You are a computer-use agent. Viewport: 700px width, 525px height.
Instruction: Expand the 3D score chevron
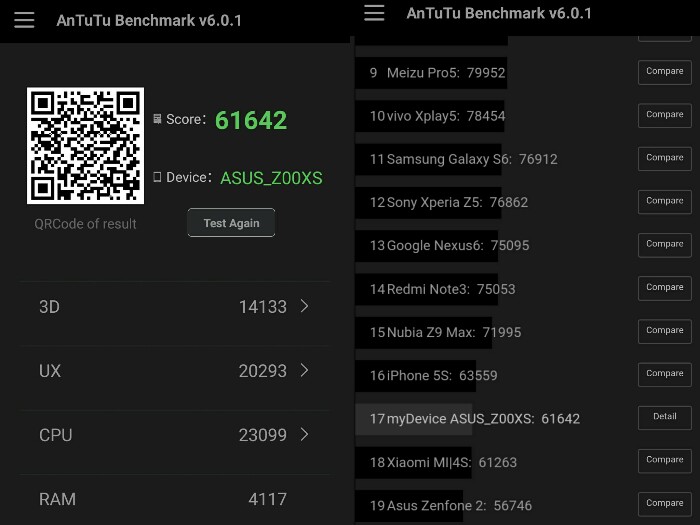tap(304, 306)
